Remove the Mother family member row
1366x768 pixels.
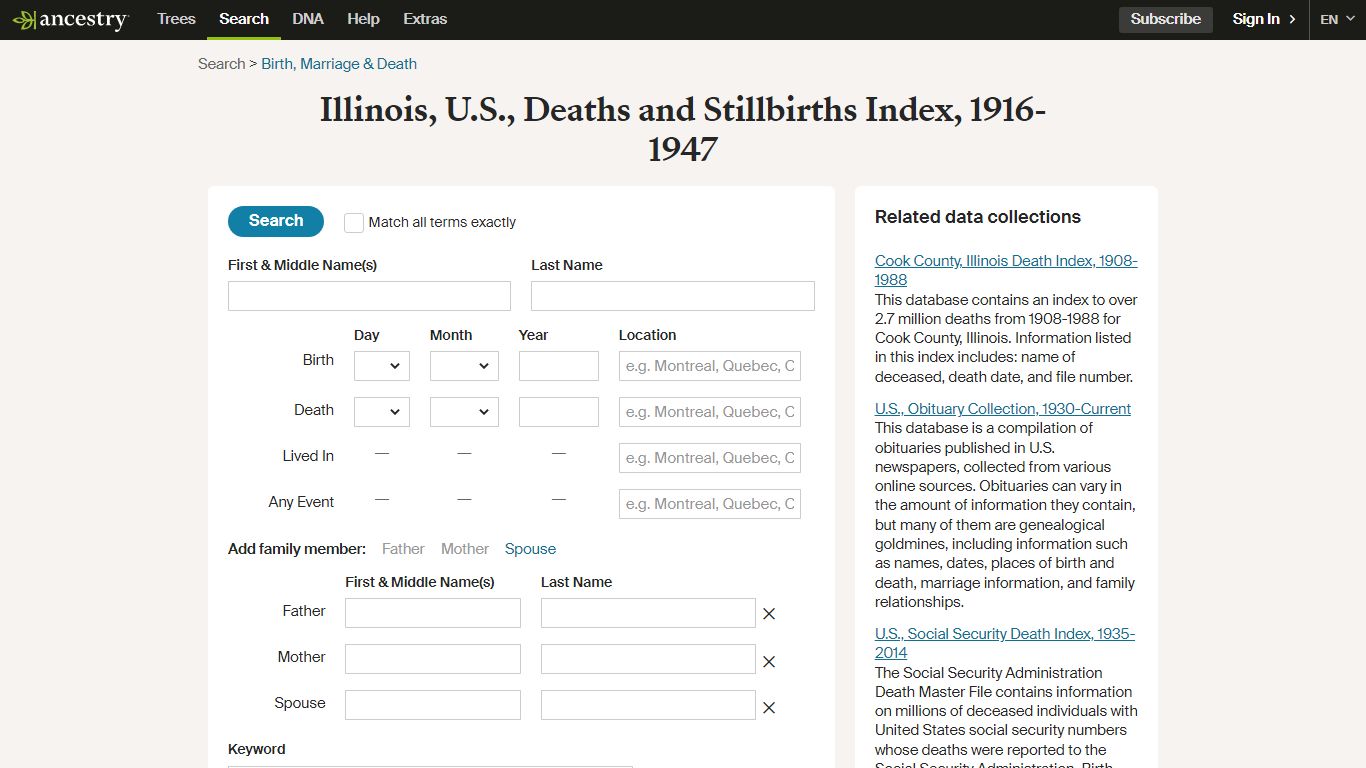[x=769, y=661]
